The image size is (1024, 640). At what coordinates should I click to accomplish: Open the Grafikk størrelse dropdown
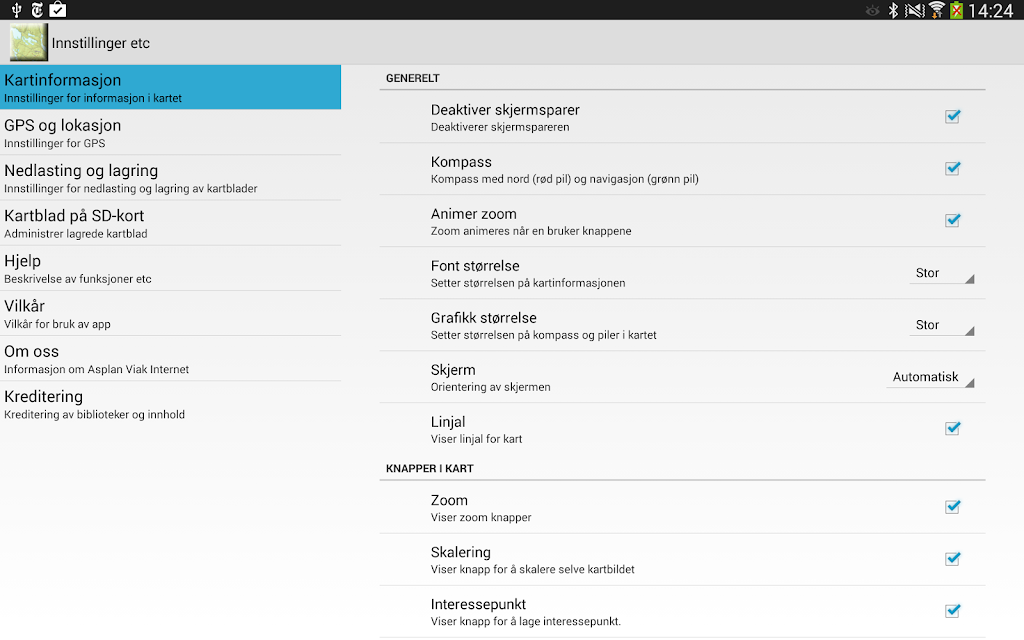pyautogui.click(x=942, y=325)
